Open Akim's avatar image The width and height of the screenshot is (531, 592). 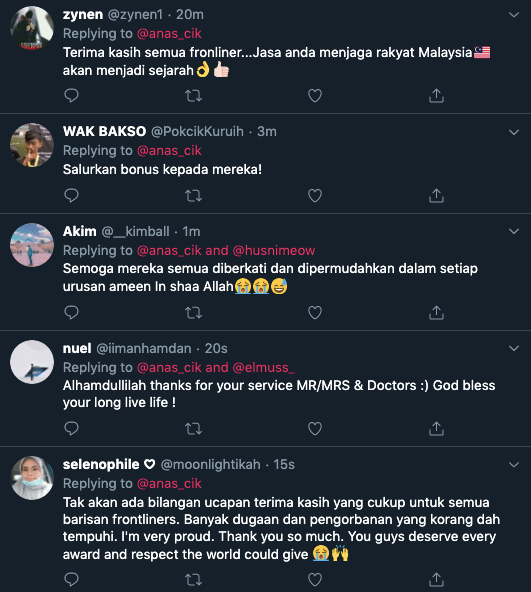pyautogui.click(x=32, y=245)
